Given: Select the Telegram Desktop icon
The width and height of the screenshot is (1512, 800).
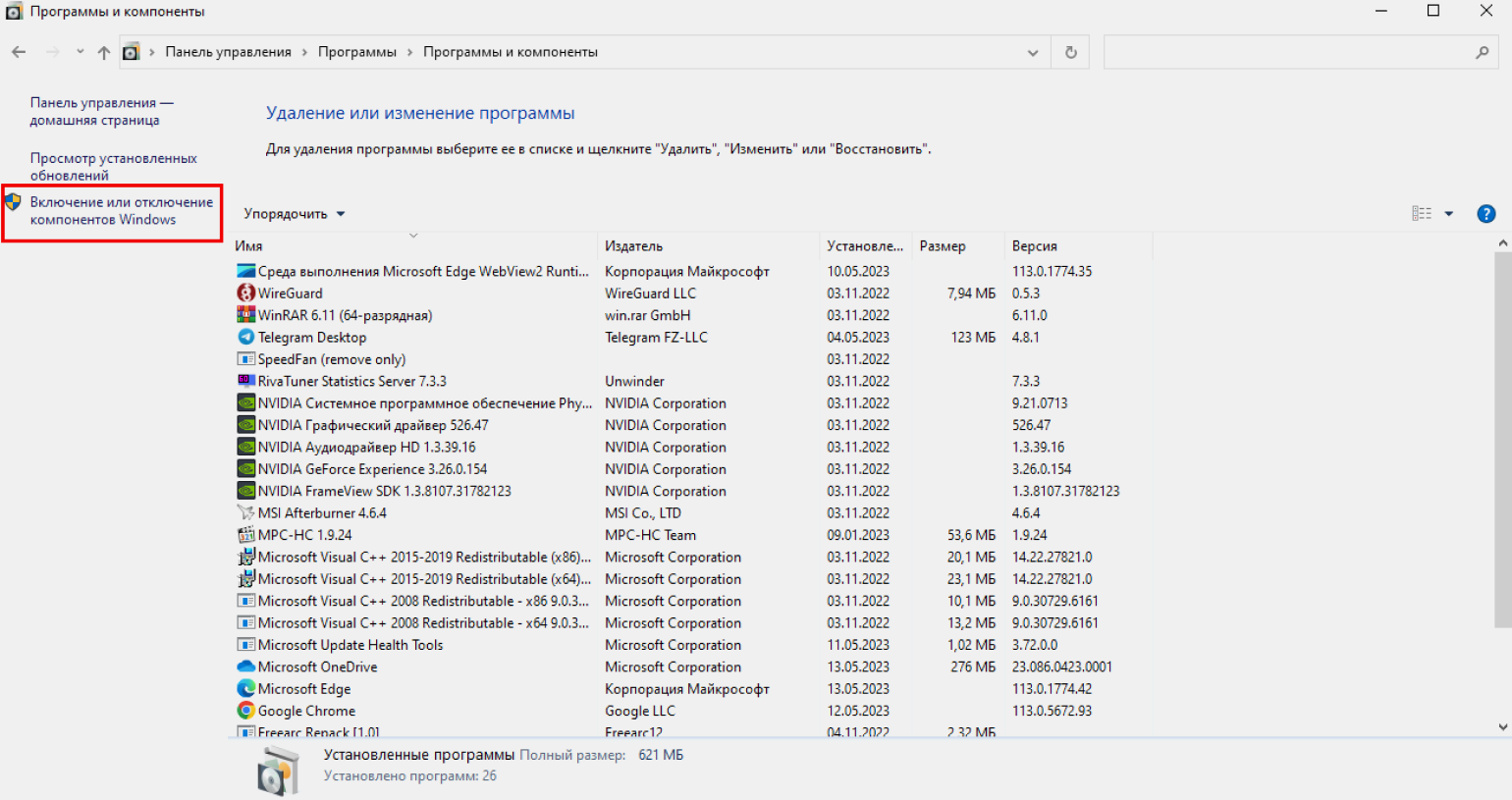Looking at the screenshot, I should point(245,338).
